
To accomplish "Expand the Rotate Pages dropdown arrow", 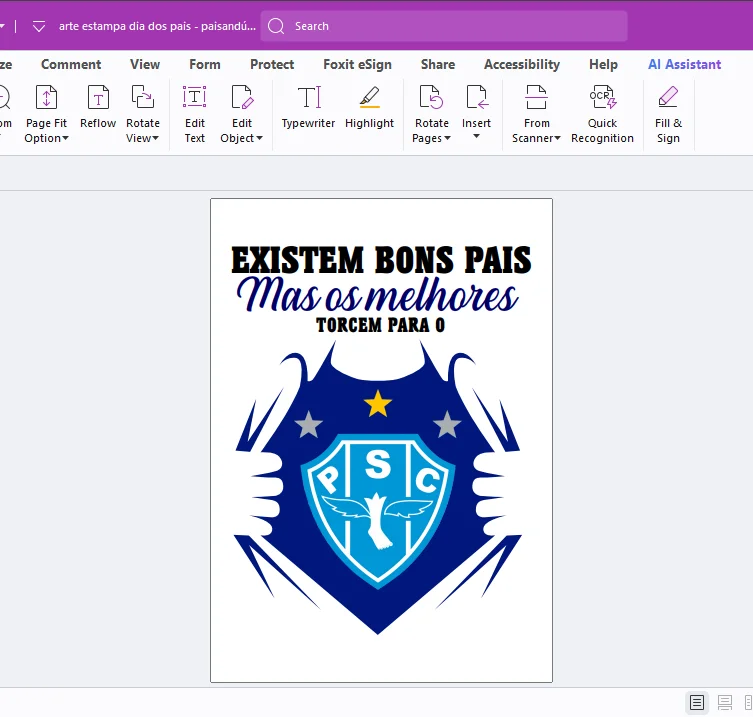I will 448,138.
